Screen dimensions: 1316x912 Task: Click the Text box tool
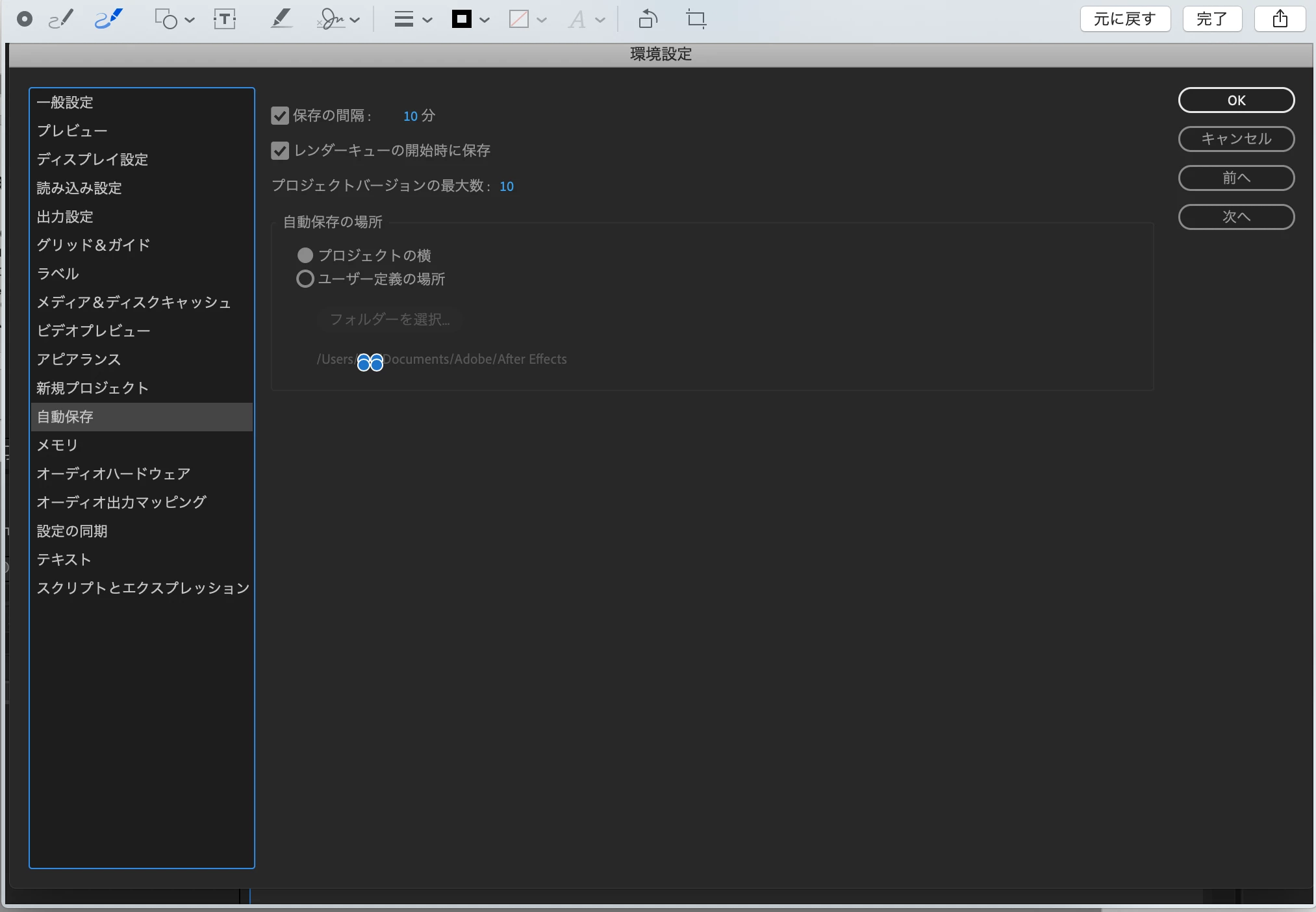coord(225,19)
